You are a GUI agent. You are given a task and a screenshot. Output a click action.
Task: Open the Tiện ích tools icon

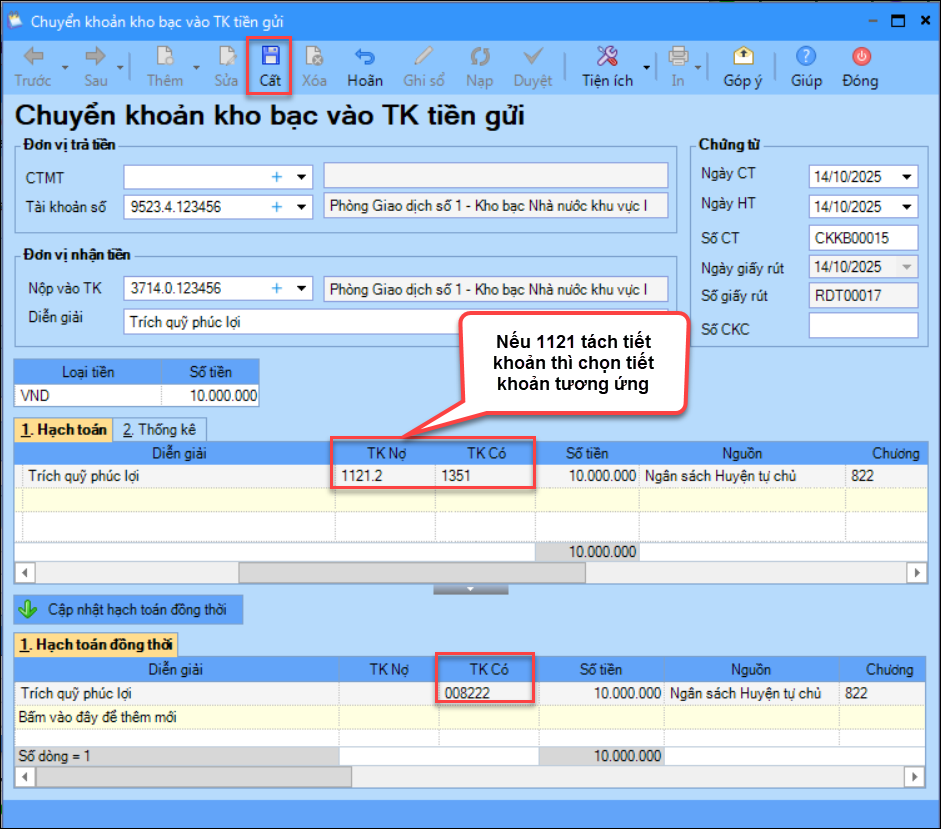pos(606,57)
